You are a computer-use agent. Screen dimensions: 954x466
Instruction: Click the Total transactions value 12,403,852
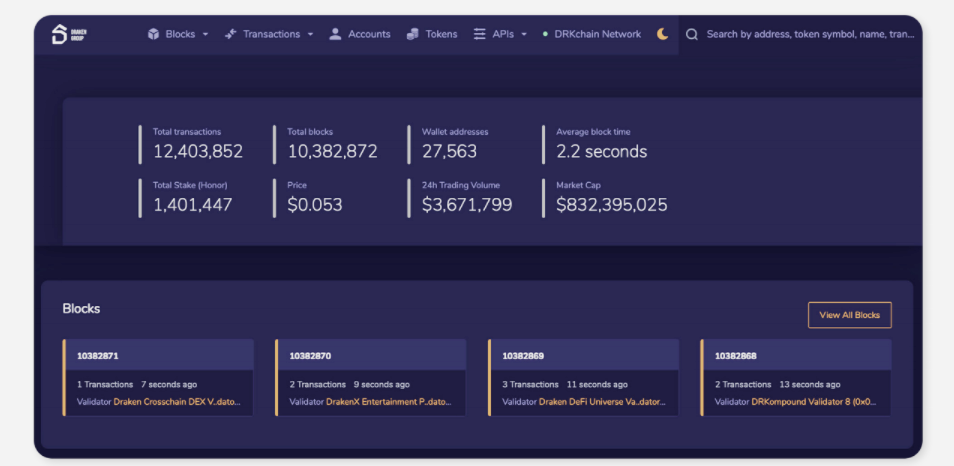[198, 151]
